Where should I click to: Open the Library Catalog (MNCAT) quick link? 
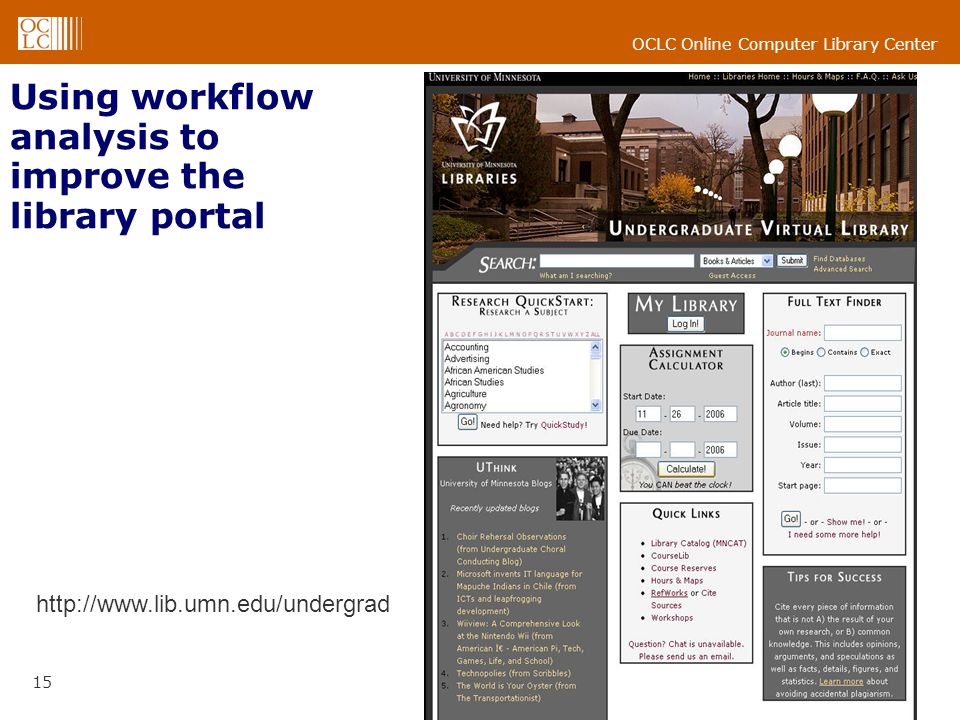click(699, 543)
